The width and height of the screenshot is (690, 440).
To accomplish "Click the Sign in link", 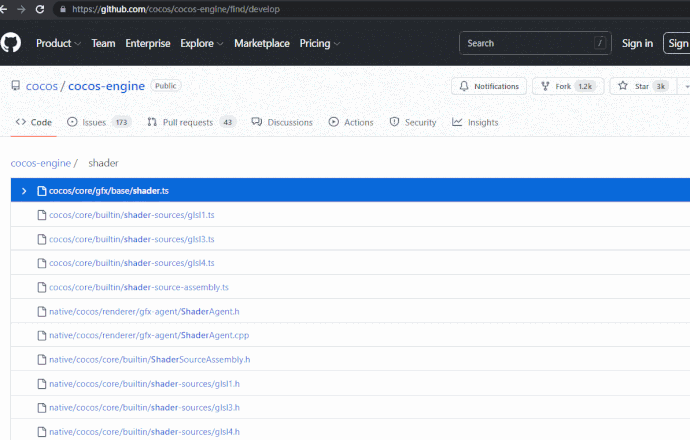I will pos(637,43).
